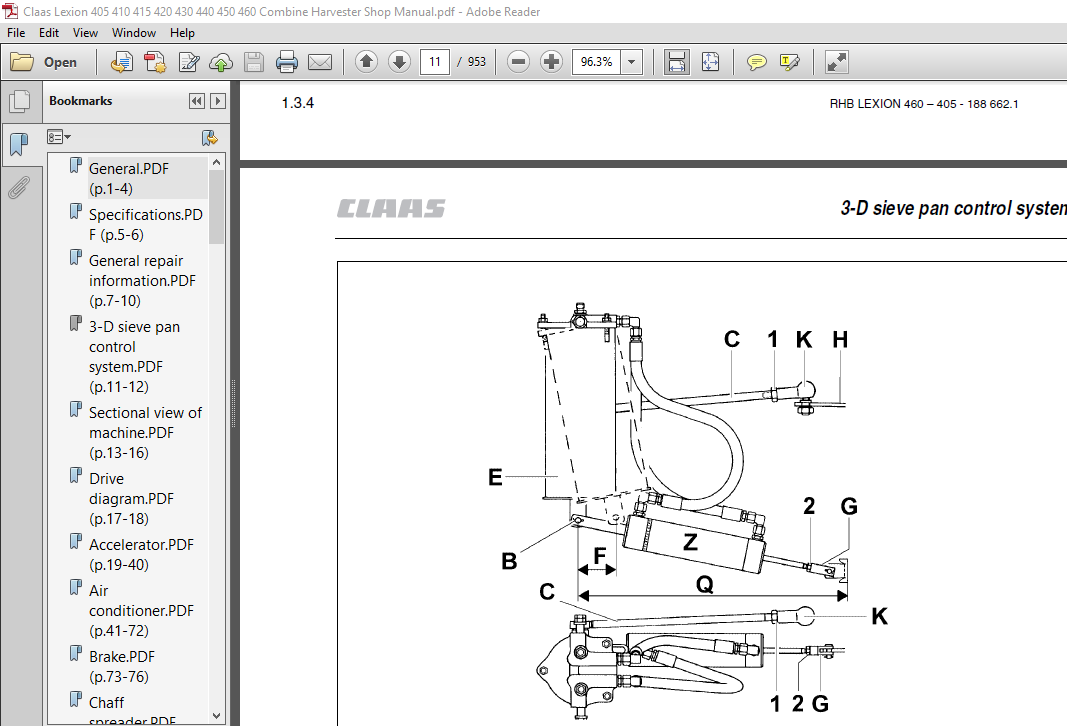Image resolution: width=1067 pixels, height=726 pixels.
Task: Select the Chaff spreader bookmark
Action: tap(132, 710)
